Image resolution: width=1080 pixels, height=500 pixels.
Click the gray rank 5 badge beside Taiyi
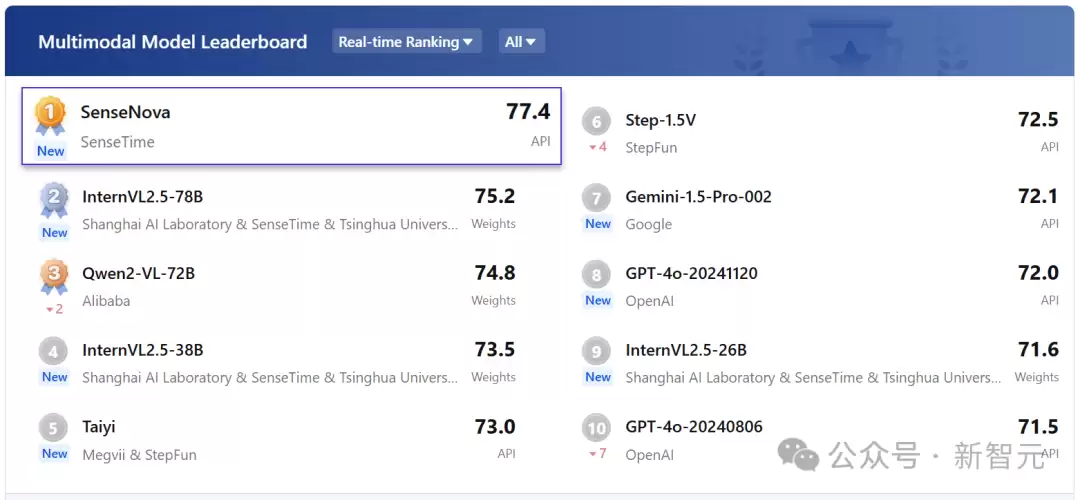(x=53, y=428)
